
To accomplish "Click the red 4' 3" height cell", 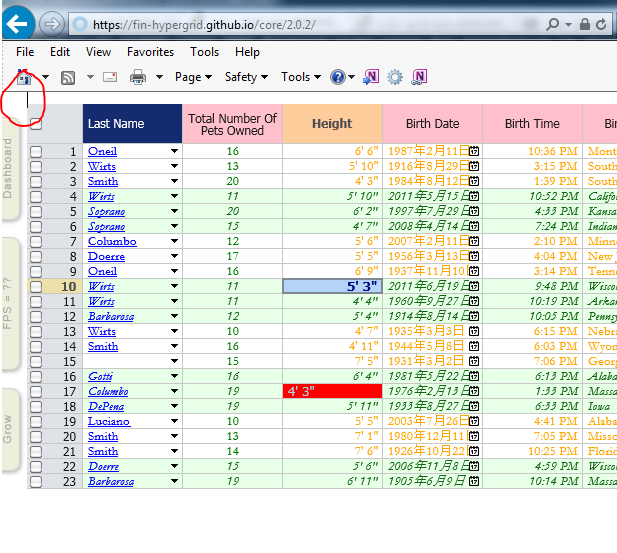I will coord(333,391).
